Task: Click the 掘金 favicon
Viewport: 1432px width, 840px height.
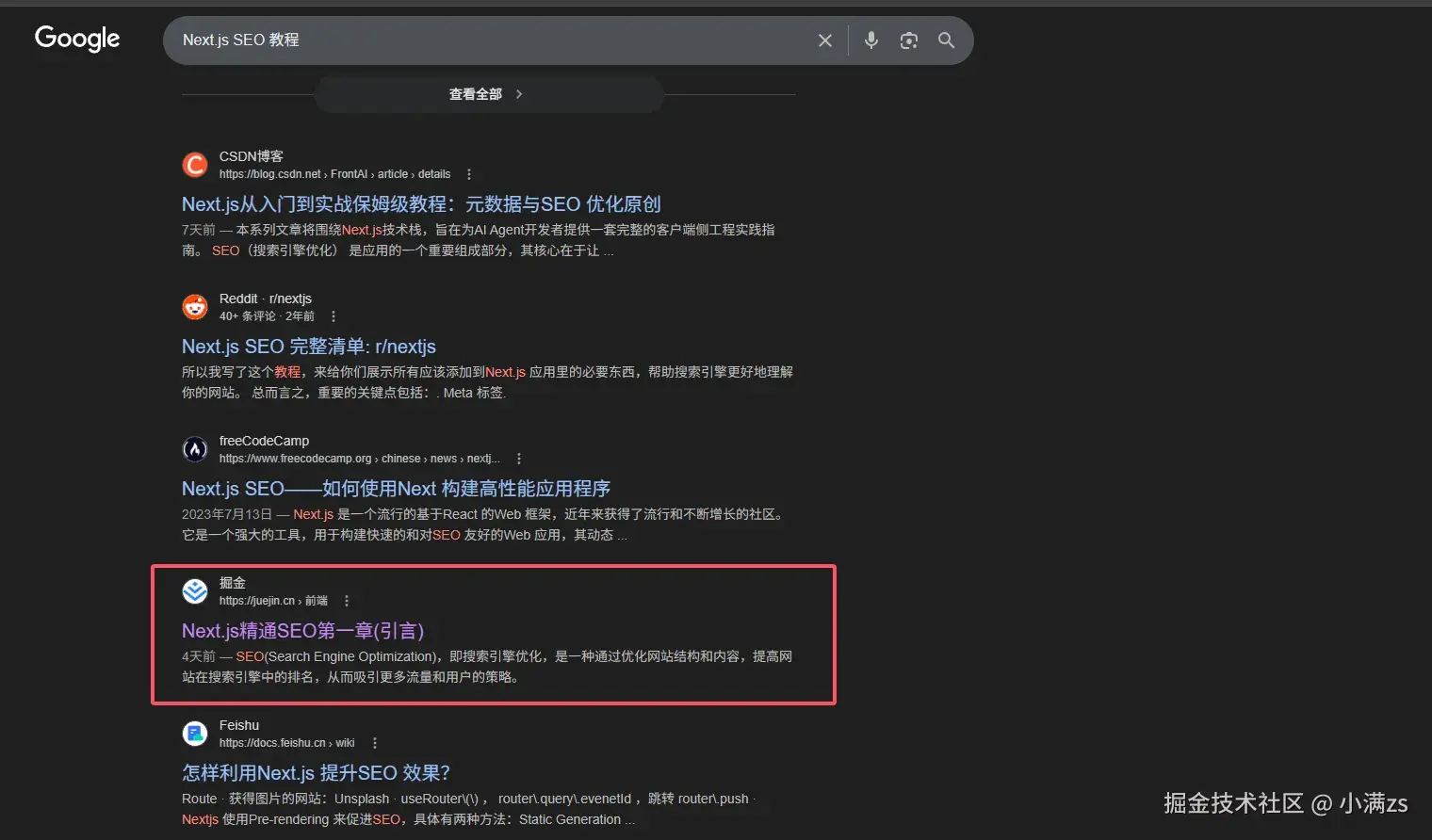Action: (x=195, y=591)
